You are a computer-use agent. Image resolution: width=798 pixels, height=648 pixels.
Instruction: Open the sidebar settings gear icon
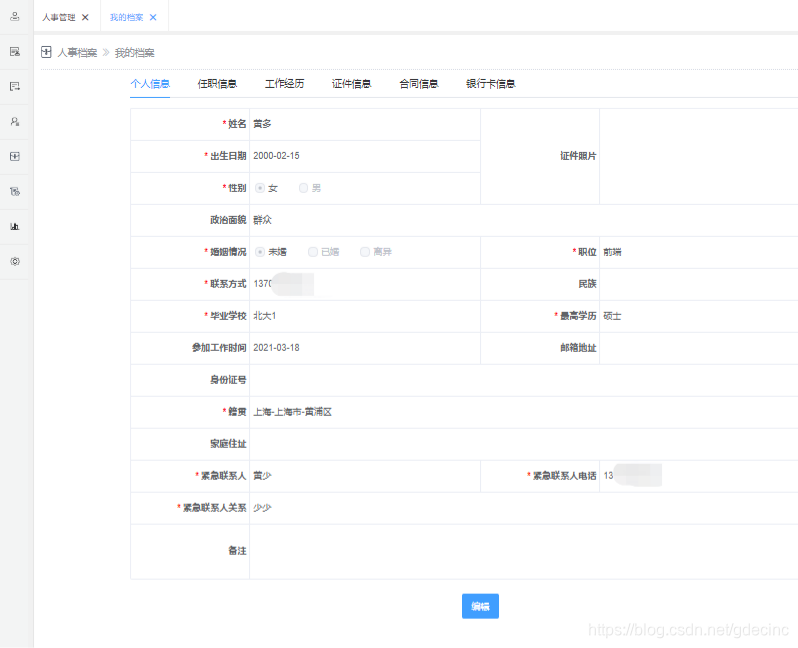[x=15, y=261]
